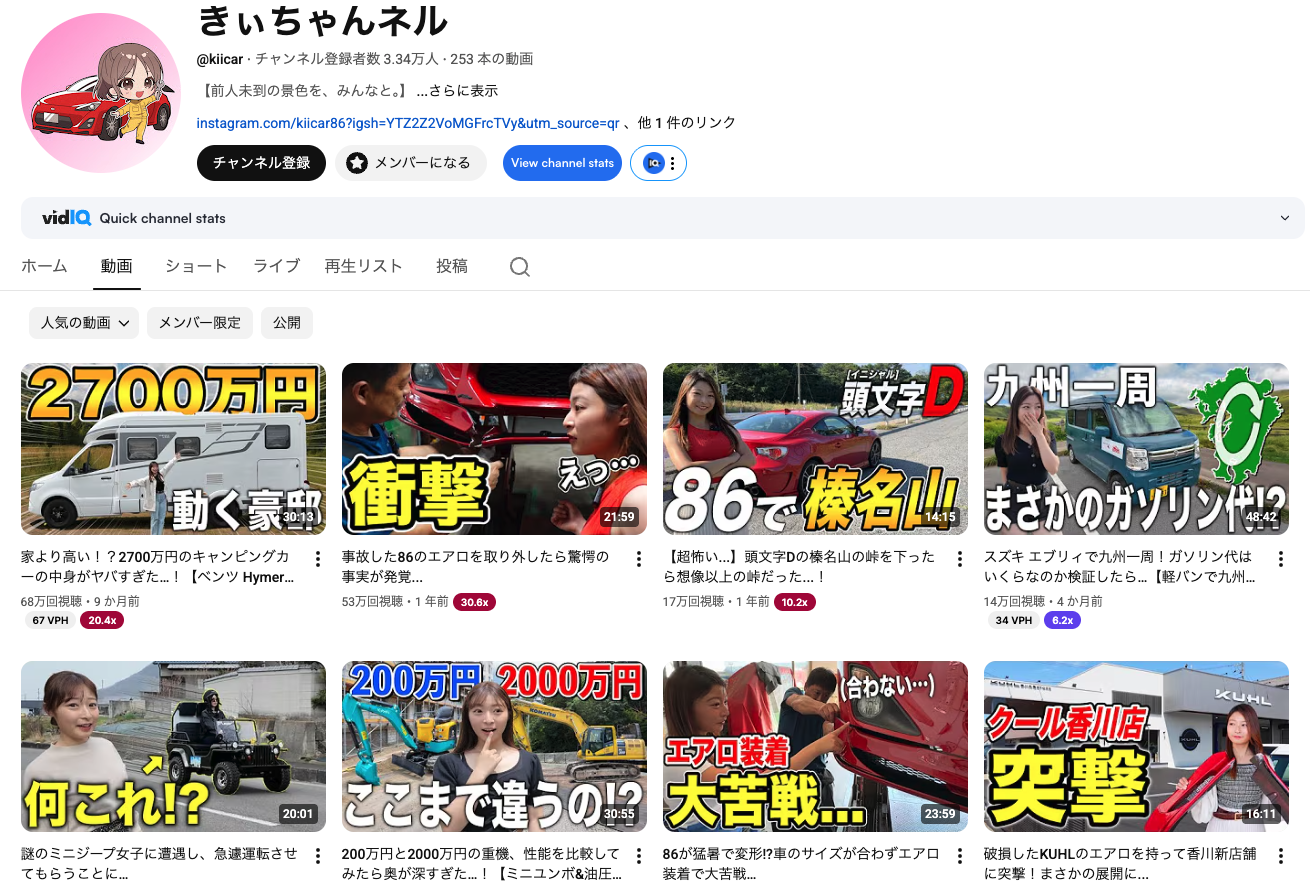Switch to the ショート tab
Viewport: 1310px width, 887px height.
196,266
